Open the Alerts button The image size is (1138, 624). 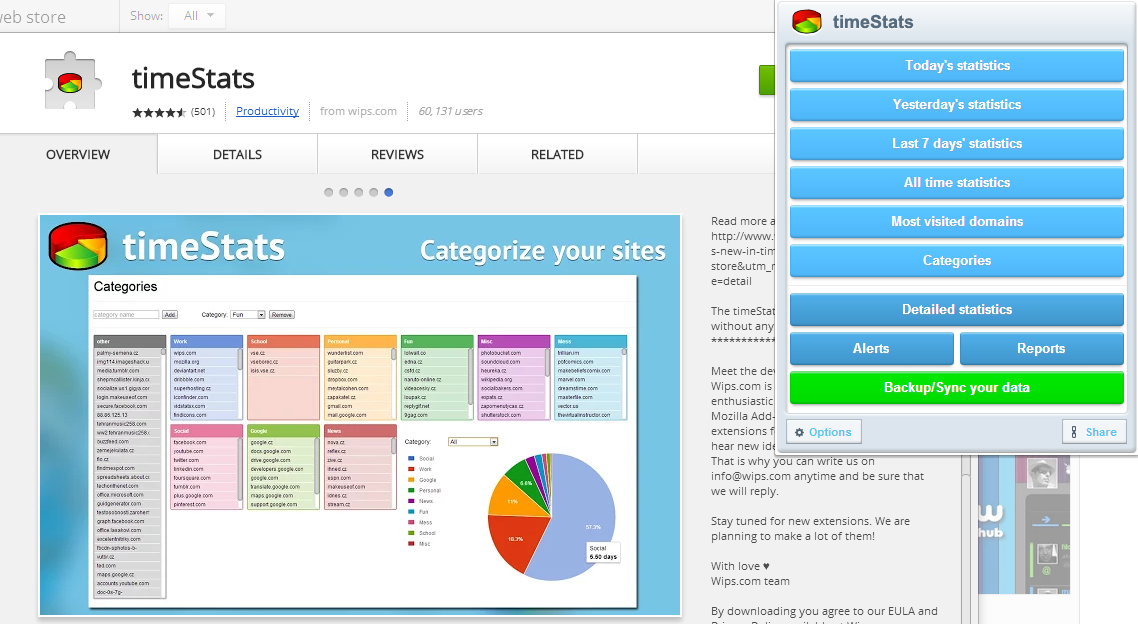871,348
